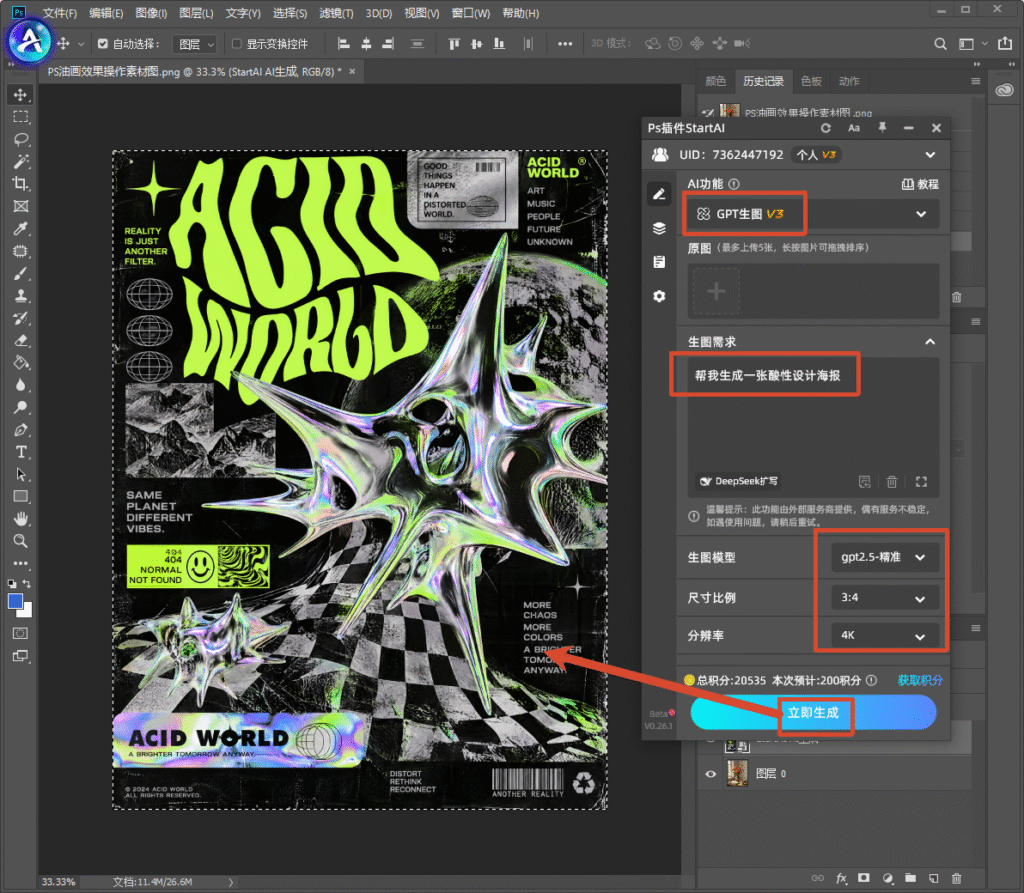Open the 4K resolution dropdown
1024x893 pixels.
point(884,635)
